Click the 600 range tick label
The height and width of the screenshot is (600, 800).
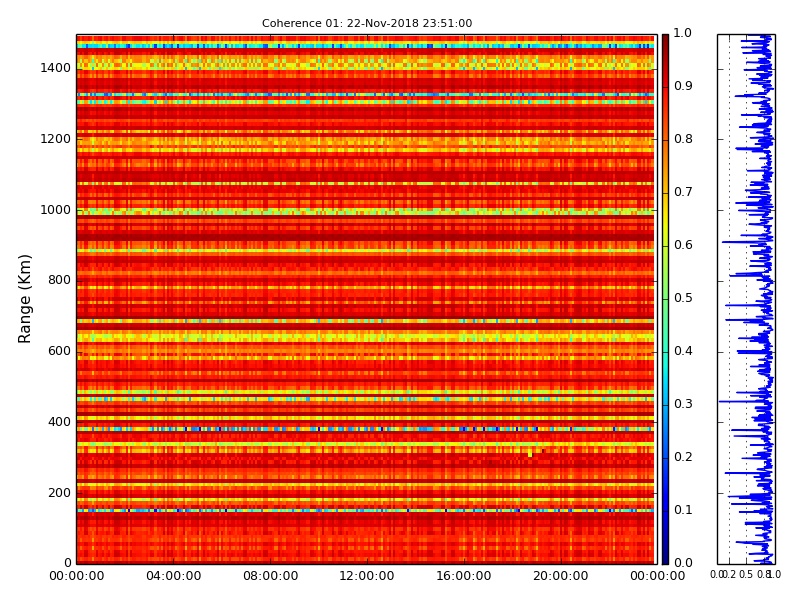(x=59, y=351)
